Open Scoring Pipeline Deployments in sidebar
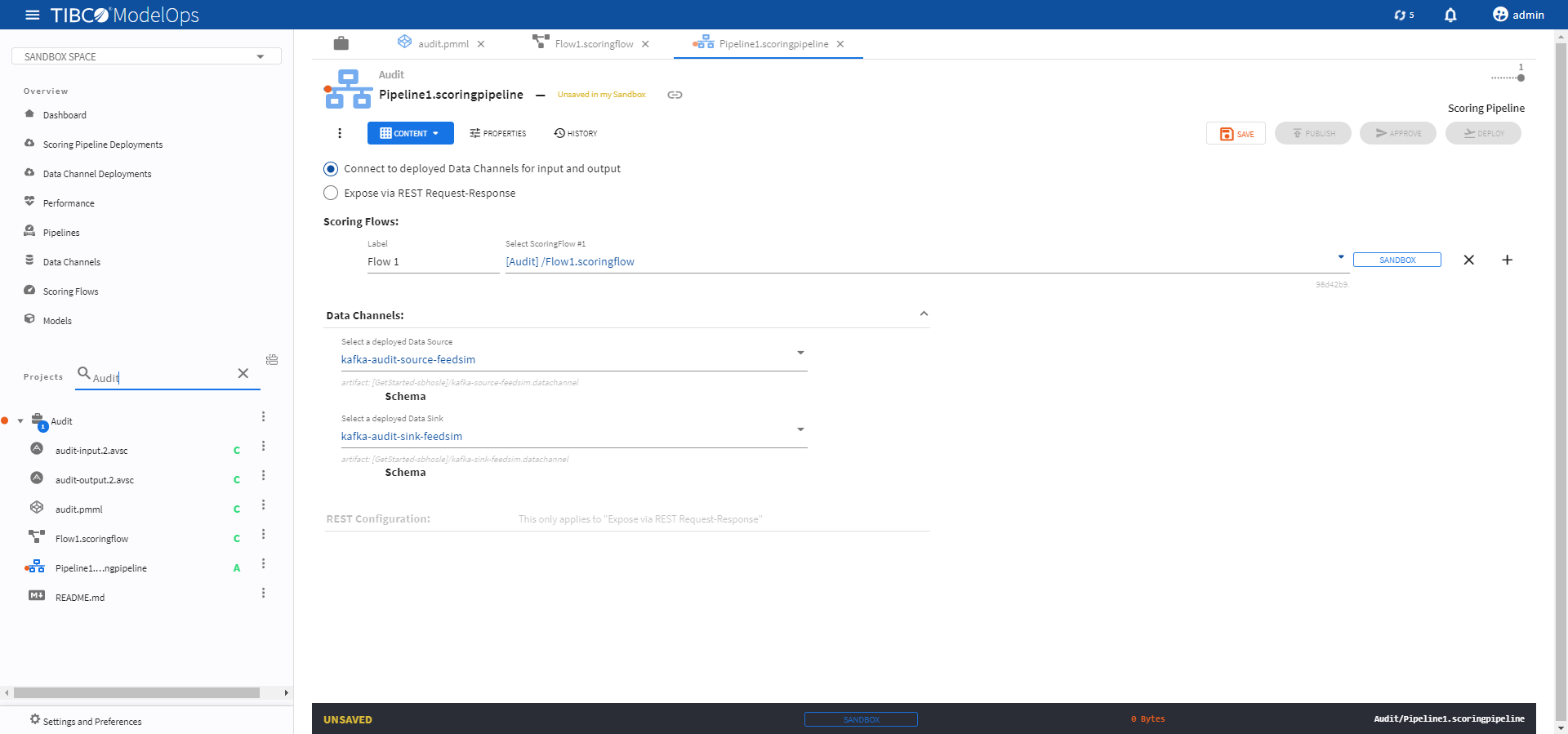Screen dimensions: 1568x734 (x=103, y=145)
